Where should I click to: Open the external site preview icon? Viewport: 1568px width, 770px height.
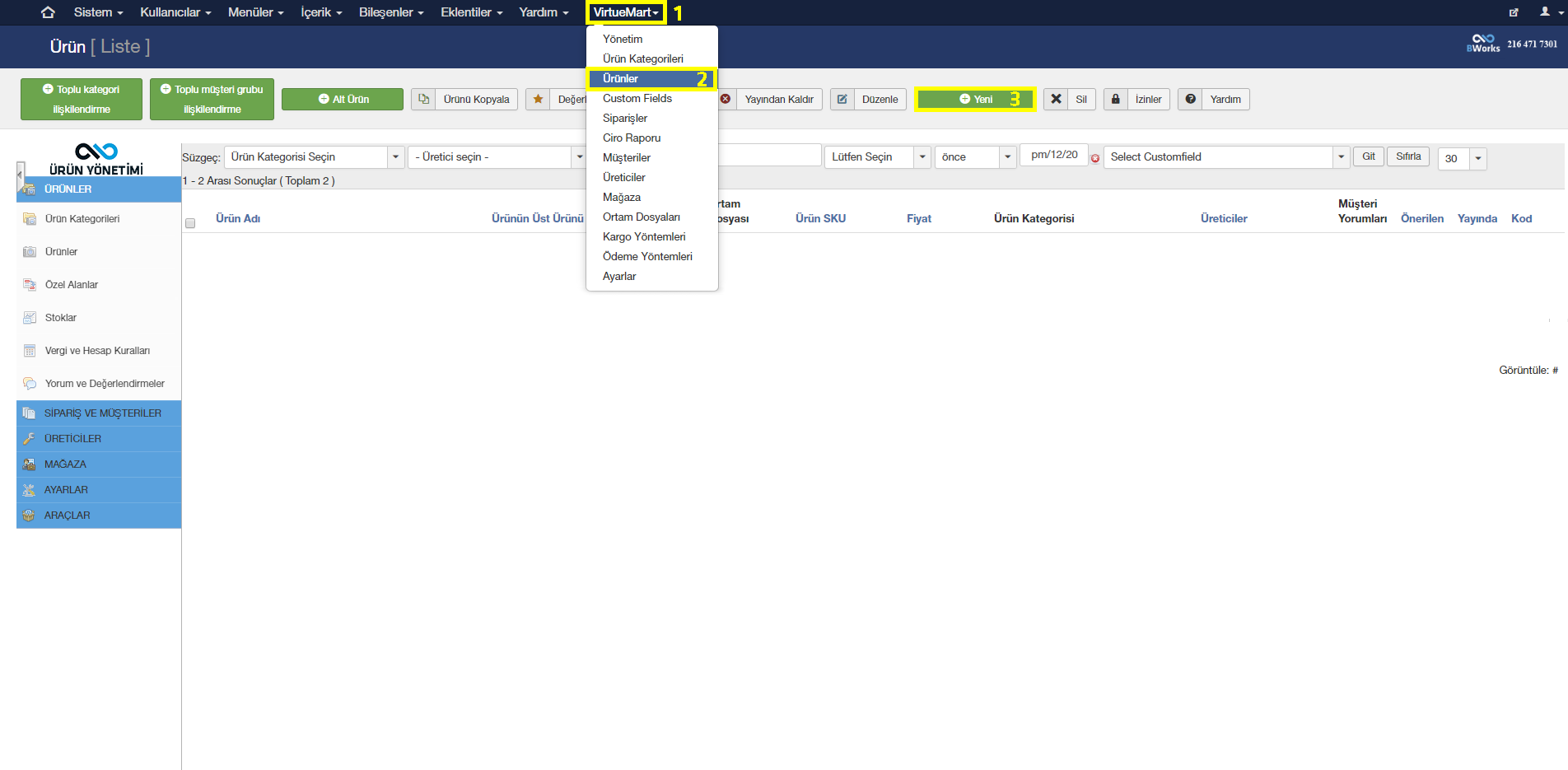click(x=1514, y=12)
